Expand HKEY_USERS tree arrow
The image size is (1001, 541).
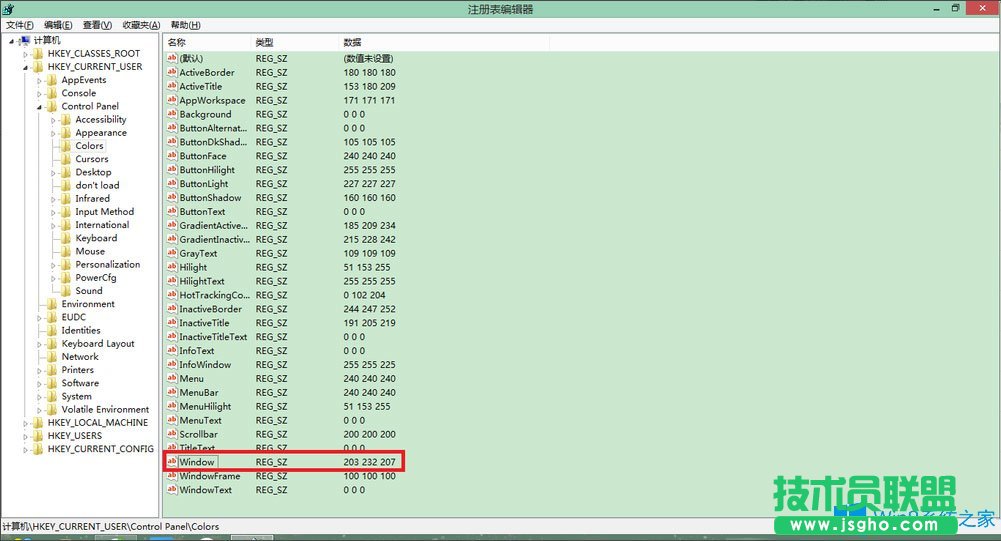[26, 436]
